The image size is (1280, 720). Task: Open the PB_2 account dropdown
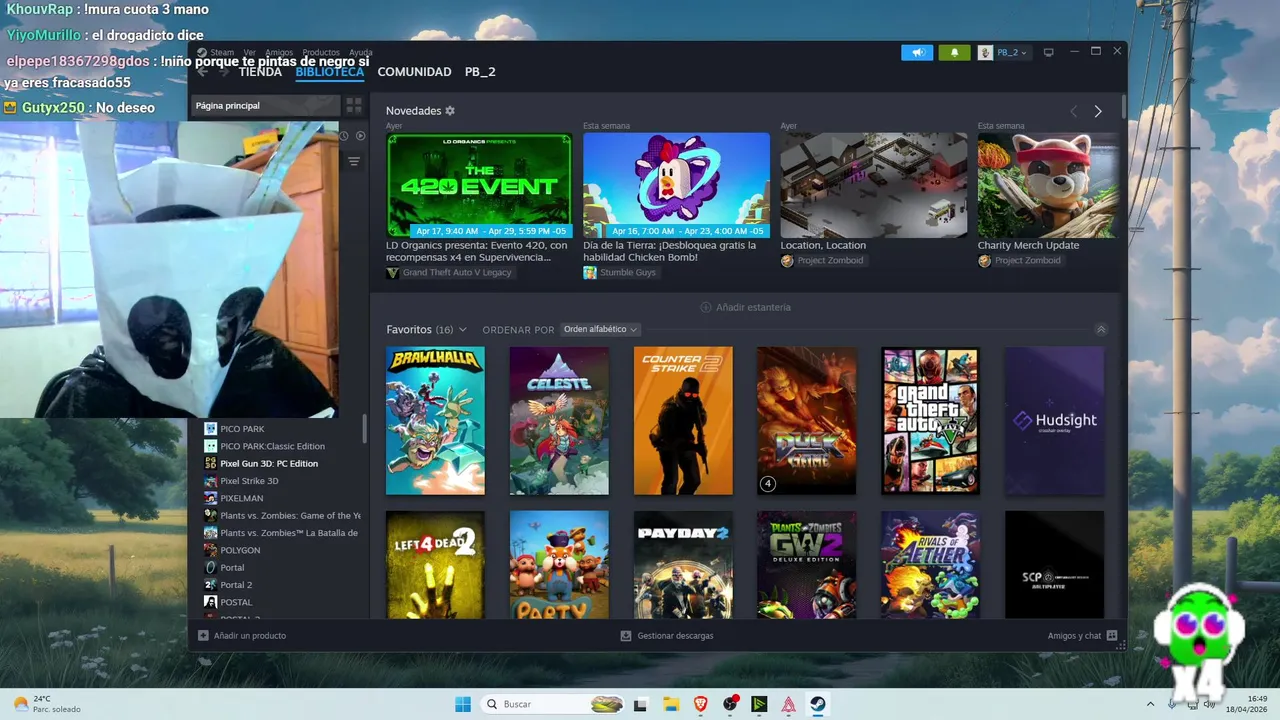pos(1003,52)
